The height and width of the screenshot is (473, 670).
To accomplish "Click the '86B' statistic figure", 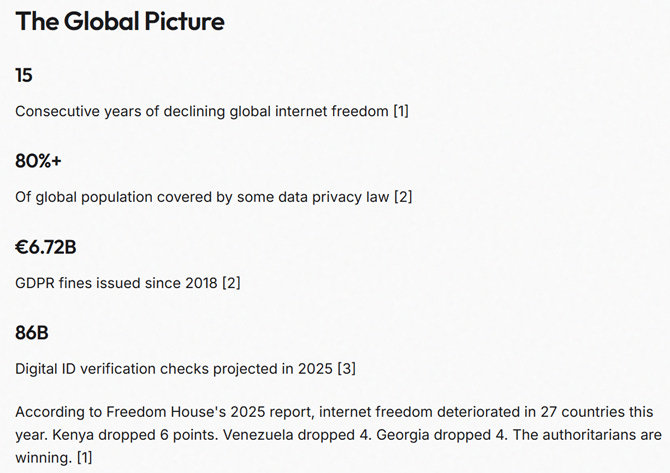I will click(32, 333).
